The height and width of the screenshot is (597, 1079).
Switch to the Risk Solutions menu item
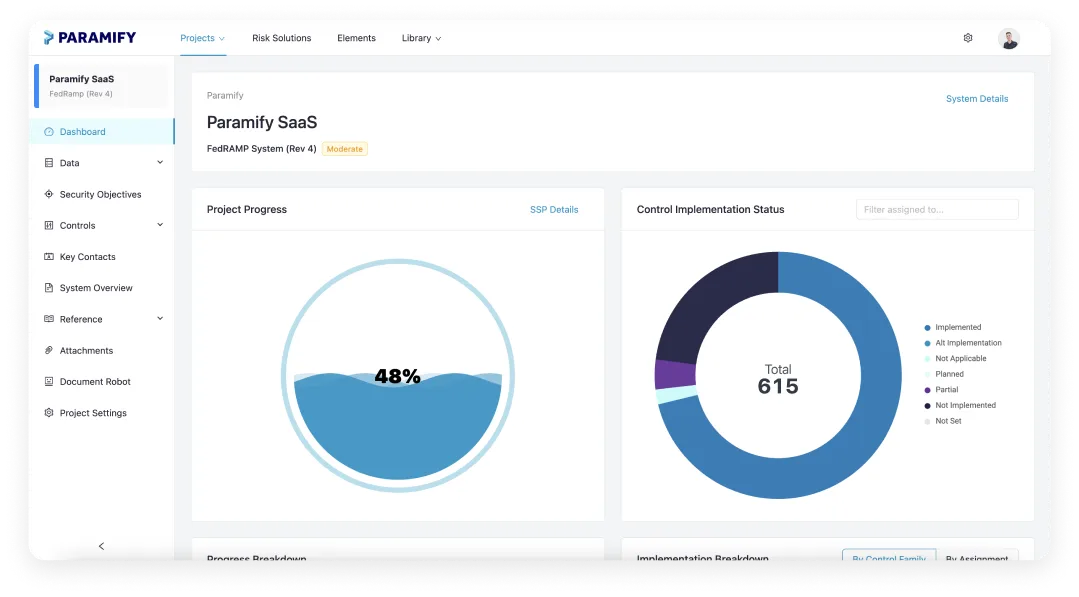[281, 37]
